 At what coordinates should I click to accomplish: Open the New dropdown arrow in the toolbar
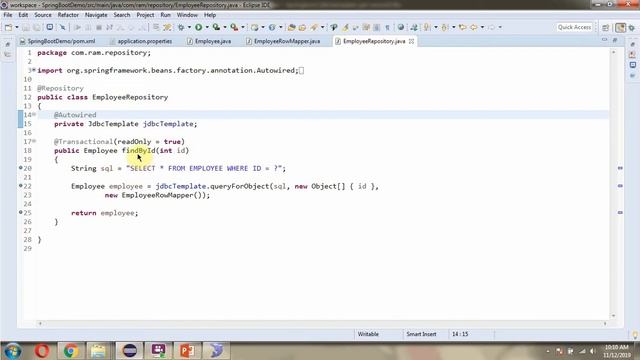click(x=17, y=27)
